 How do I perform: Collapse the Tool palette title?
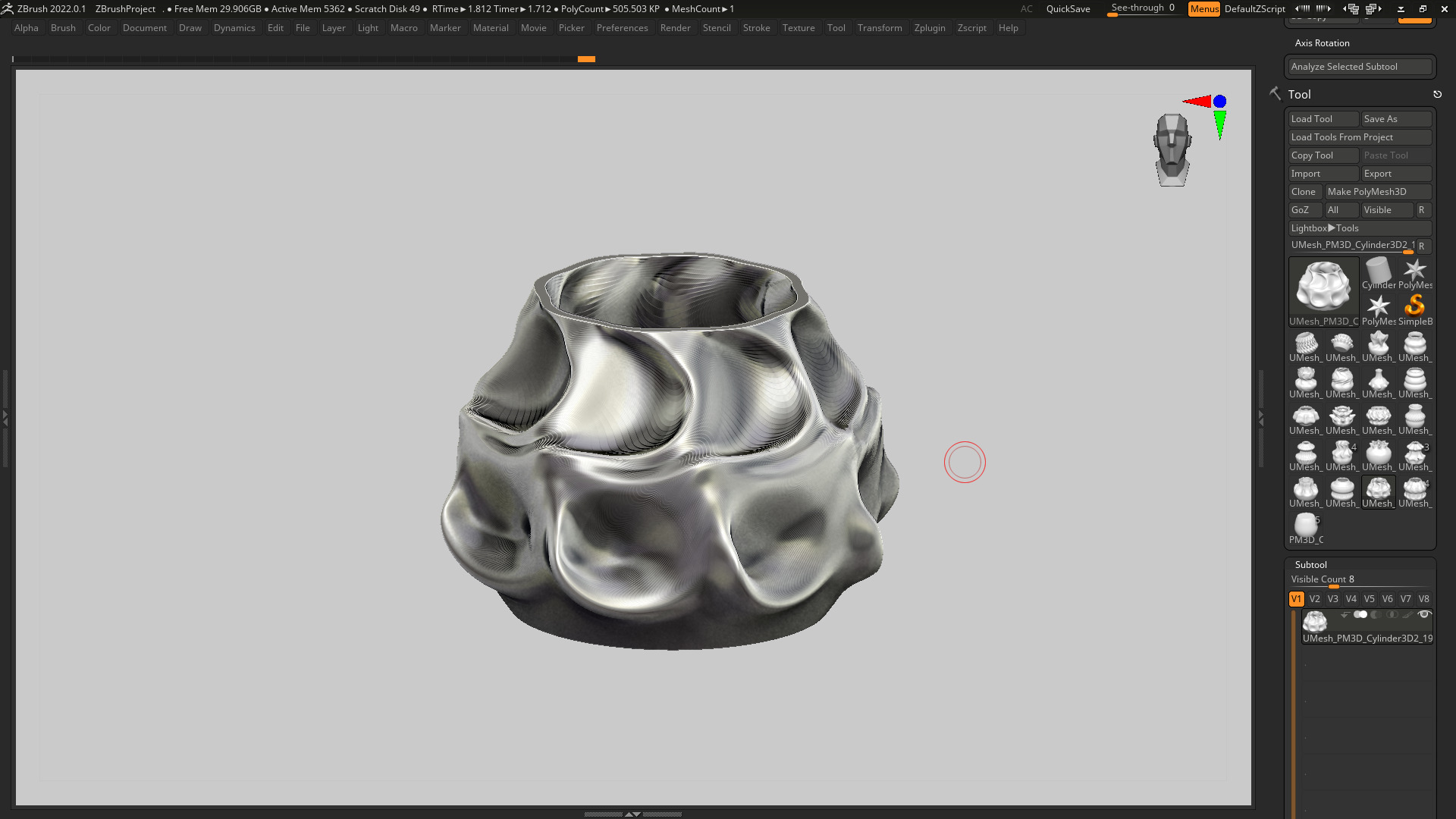(x=1299, y=94)
